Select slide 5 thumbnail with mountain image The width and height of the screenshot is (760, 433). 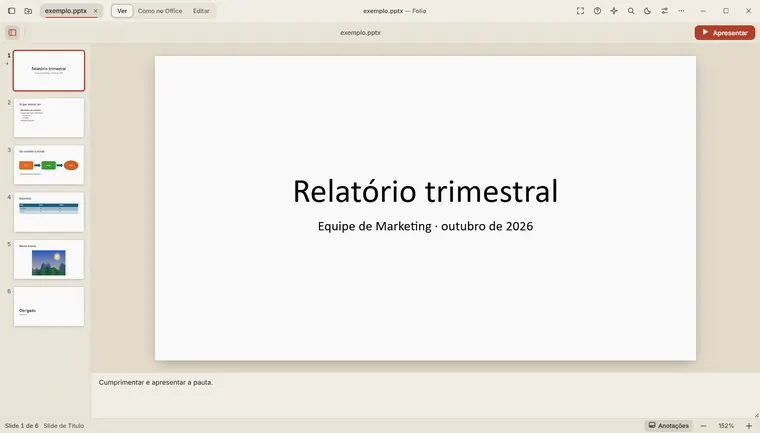(x=49, y=259)
